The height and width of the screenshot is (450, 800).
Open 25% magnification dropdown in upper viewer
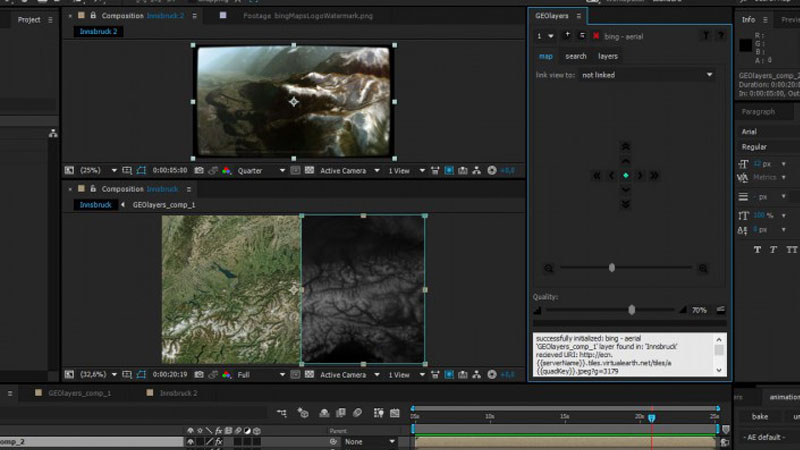(x=98, y=170)
